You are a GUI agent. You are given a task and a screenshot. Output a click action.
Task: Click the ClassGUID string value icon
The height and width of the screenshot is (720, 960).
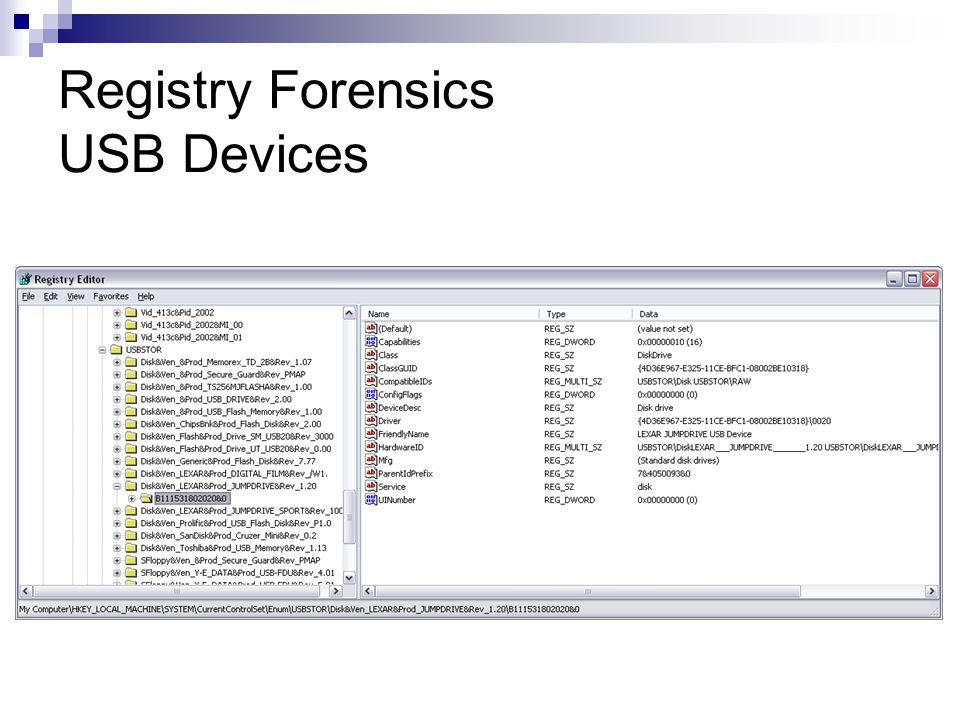point(371,368)
